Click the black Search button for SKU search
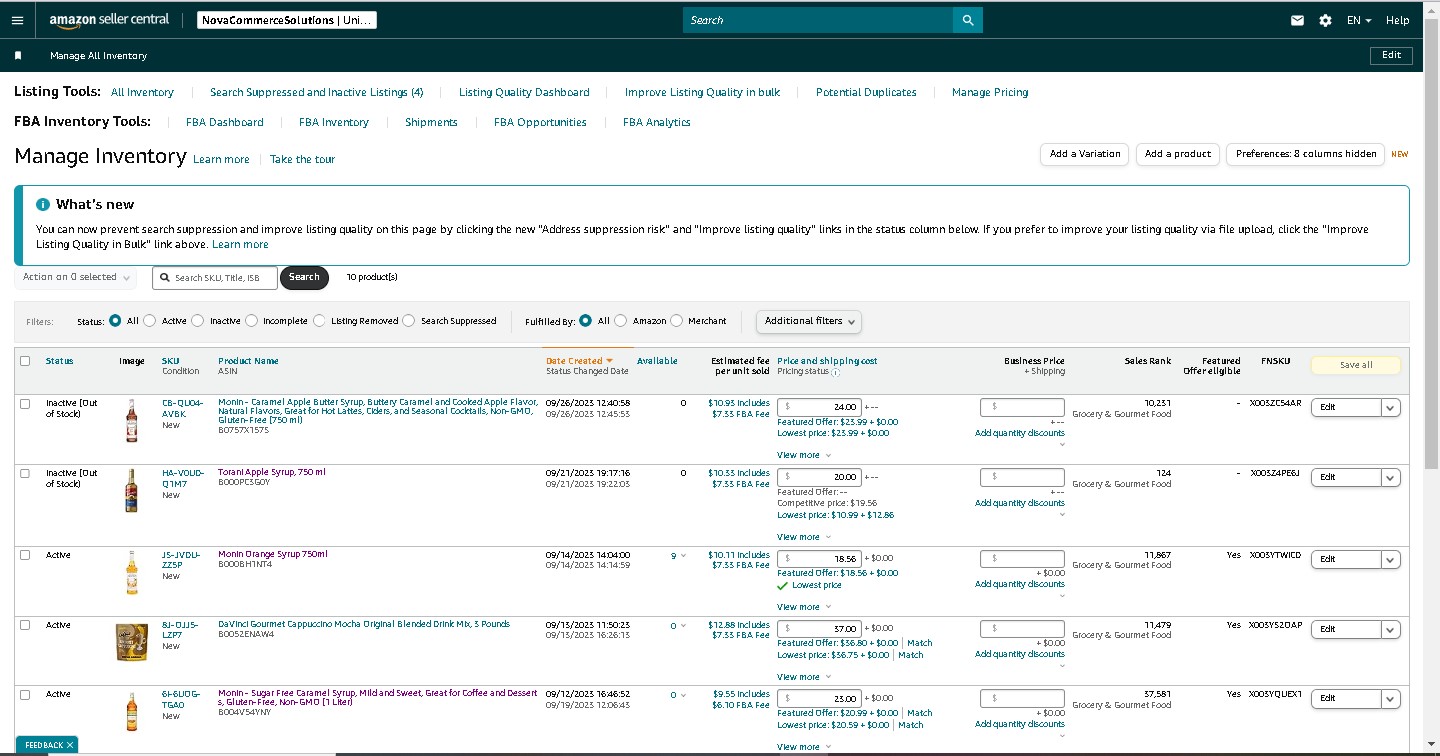Image resolution: width=1440 pixels, height=756 pixels. pyautogui.click(x=304, y=277)
